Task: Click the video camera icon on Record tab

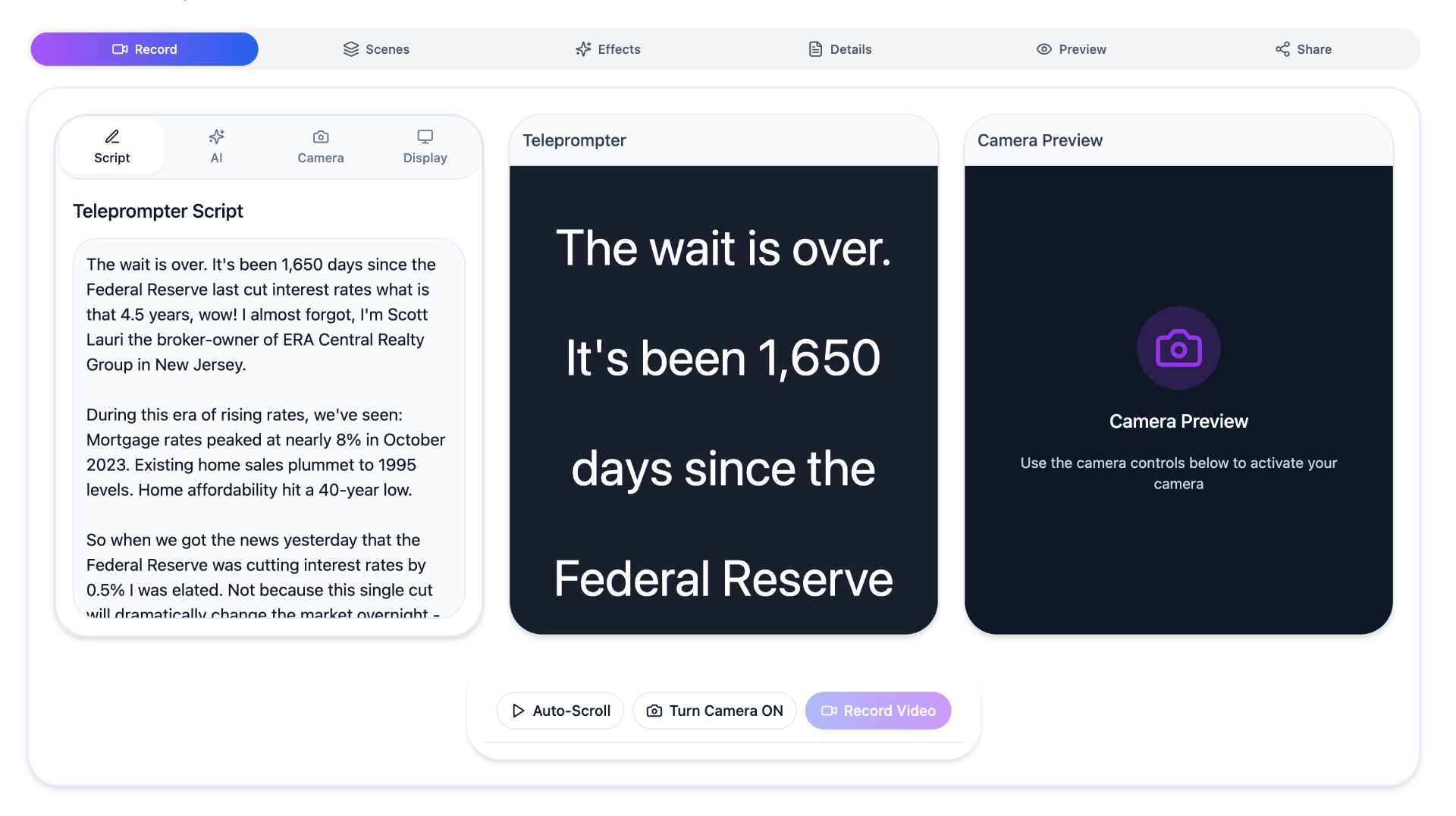Action: click(x=120, y=49)
